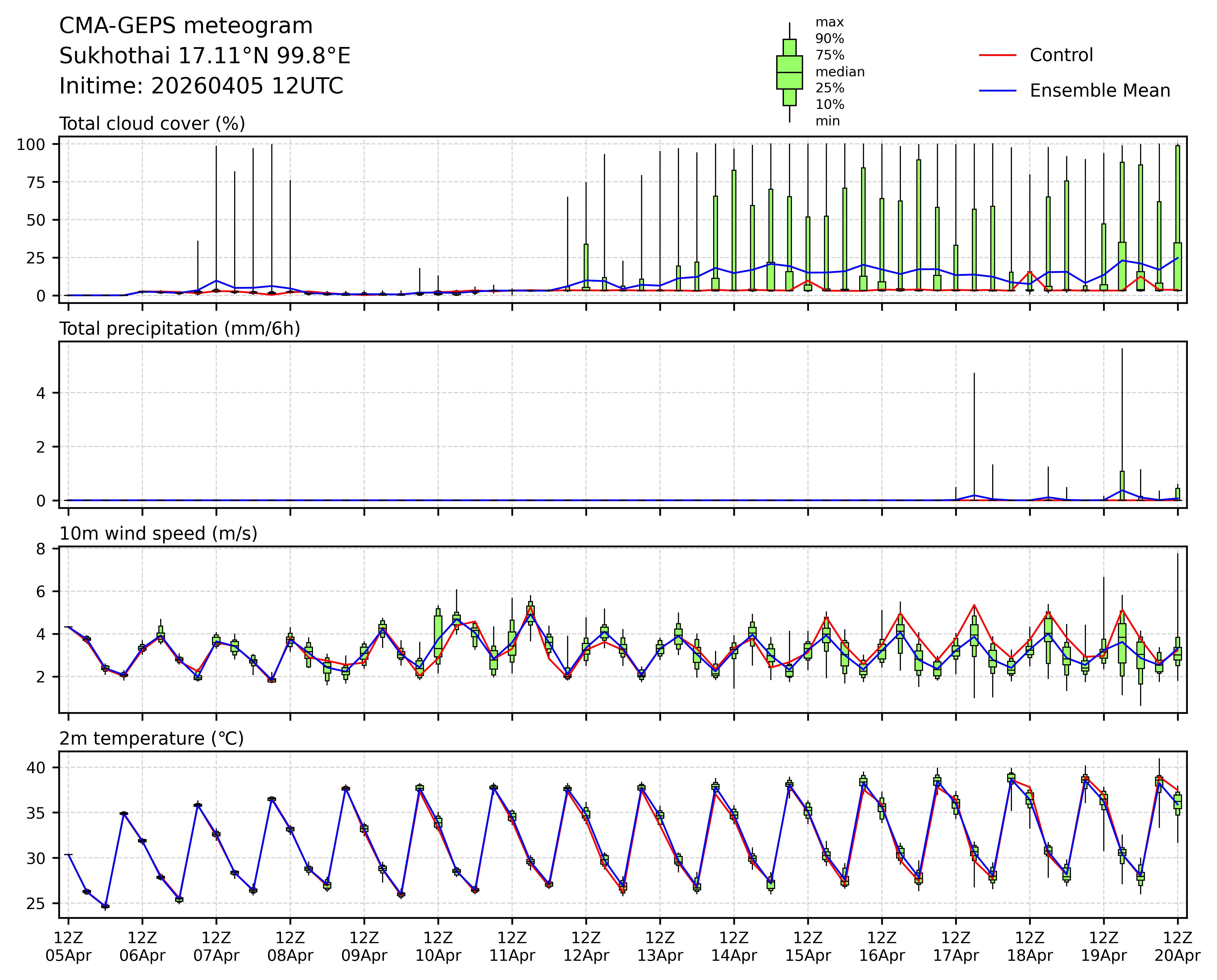The width and height of the screenshot is (1217, 980).
Task: Click the '40' tick on temperature axis
Action: pos(36,768)
